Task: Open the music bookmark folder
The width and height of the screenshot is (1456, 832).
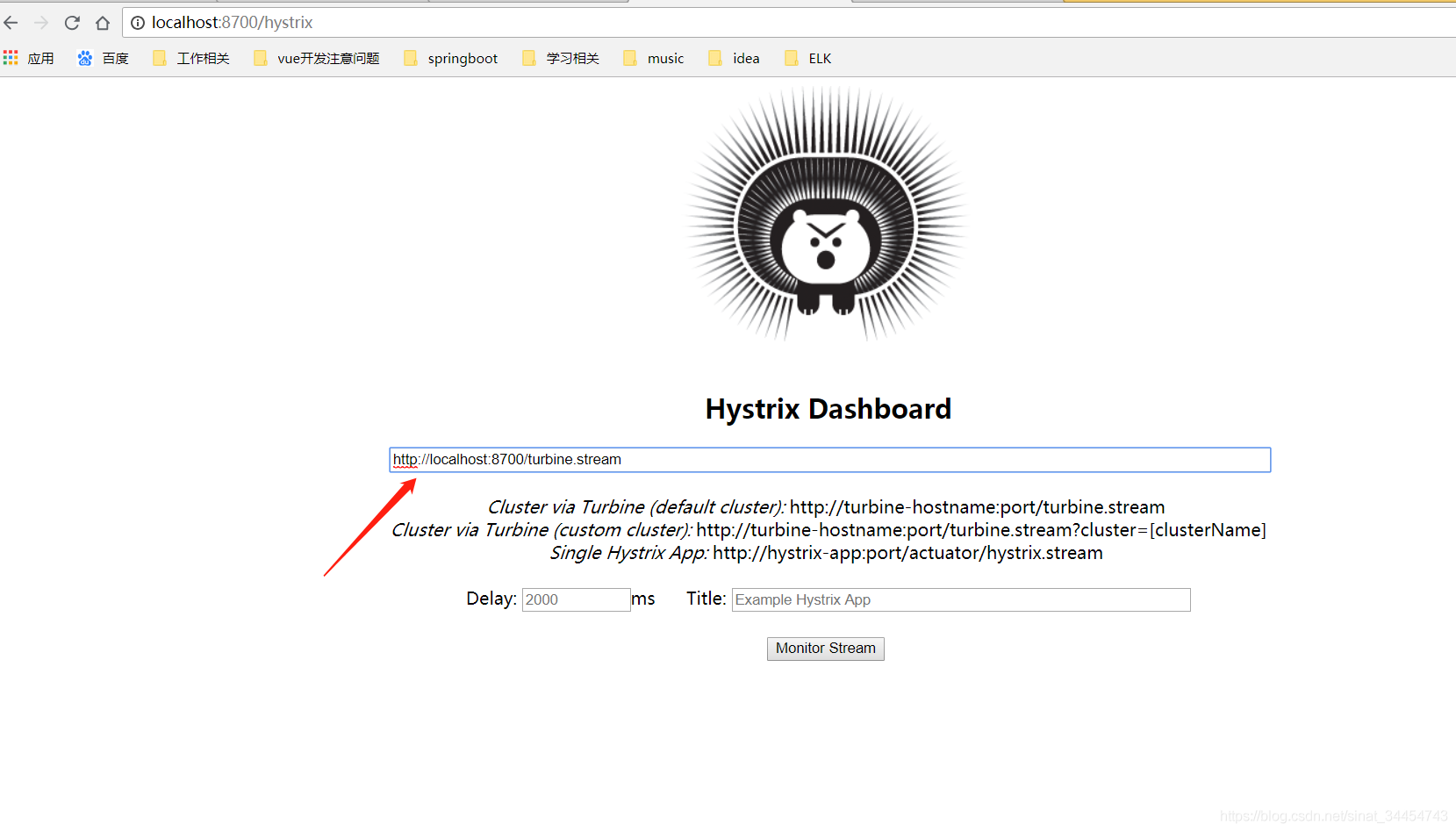Action: [x=654, y=58]
